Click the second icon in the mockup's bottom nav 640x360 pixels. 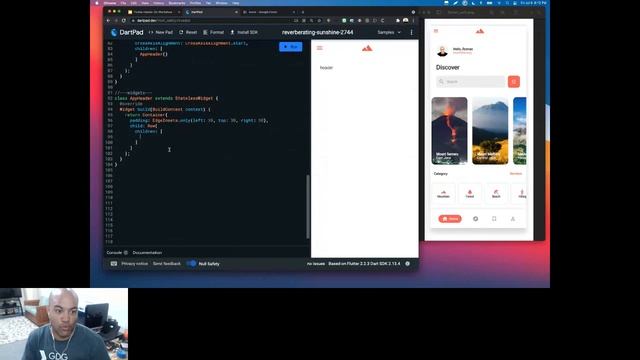coord(476,219)
